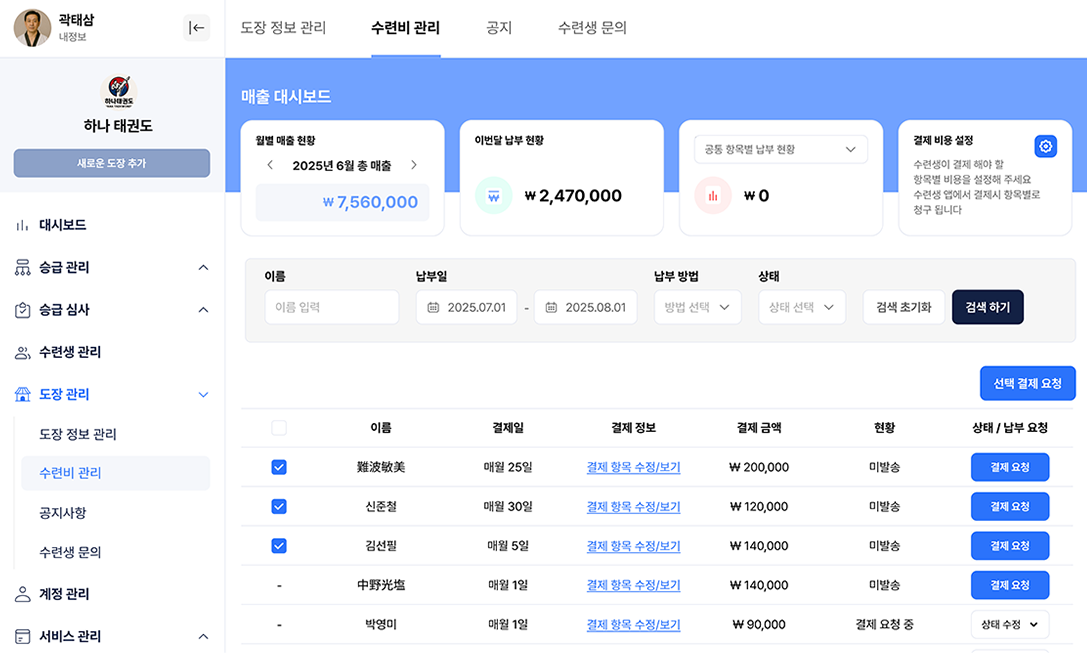Click the 승급 관리 hierarchy icon
Viewport: 1088px width, 654px height.
[22, 267]
